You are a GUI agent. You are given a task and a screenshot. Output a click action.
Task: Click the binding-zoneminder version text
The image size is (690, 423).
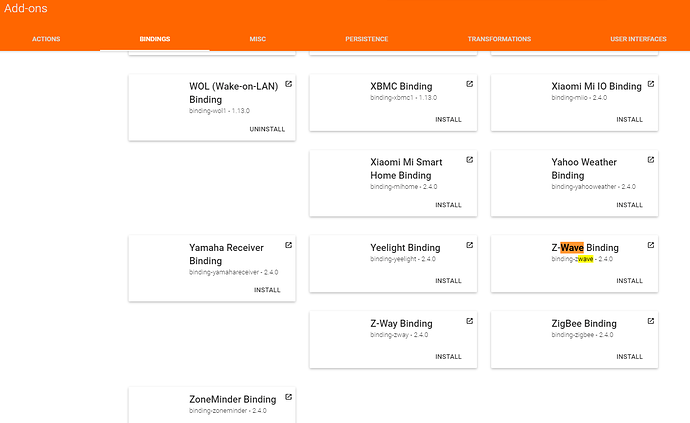(228, 411)
